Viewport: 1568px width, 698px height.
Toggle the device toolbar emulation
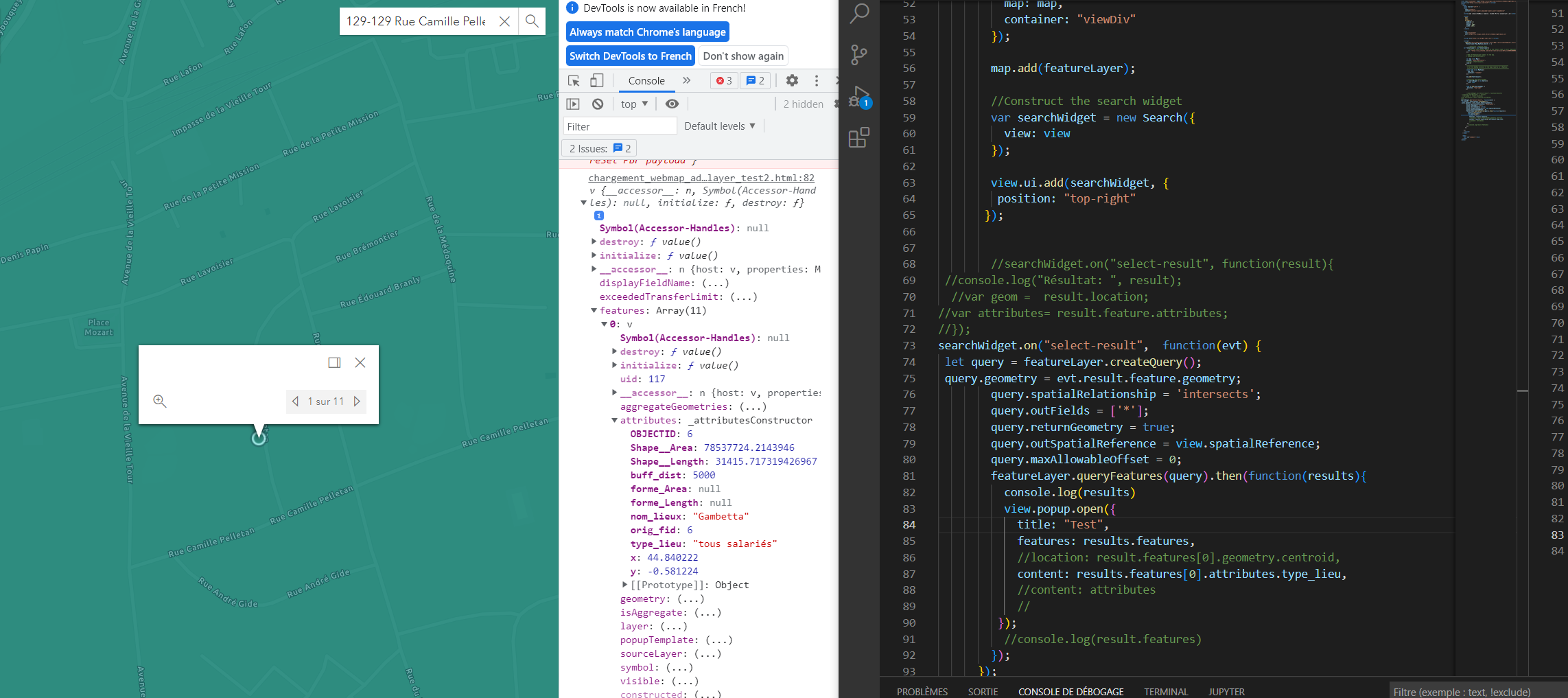pyautogui.click(x=596, y=80)
